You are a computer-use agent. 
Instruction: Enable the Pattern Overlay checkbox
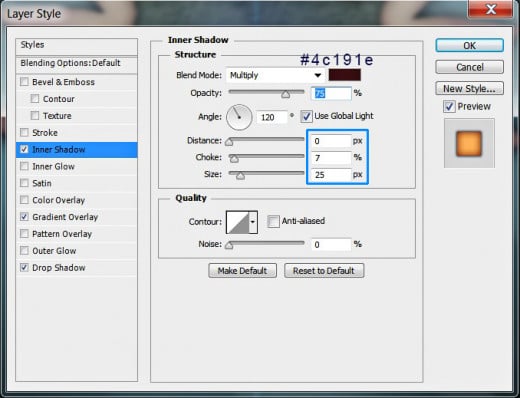click(x=24, y=233)
